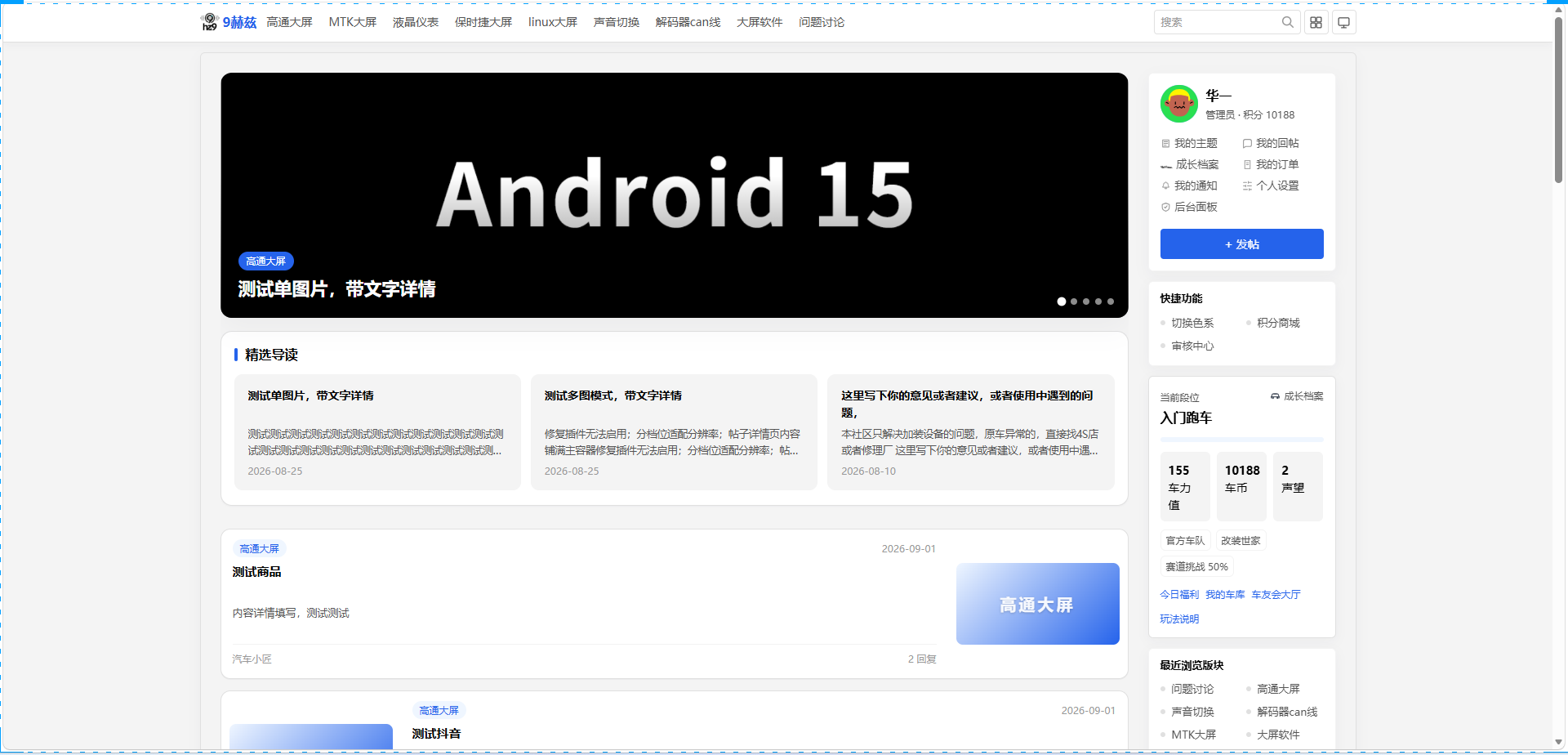The image size is (1568, 755).
Task: Open 后台面板 admin panel
Action: click(x=1189, y=207)
